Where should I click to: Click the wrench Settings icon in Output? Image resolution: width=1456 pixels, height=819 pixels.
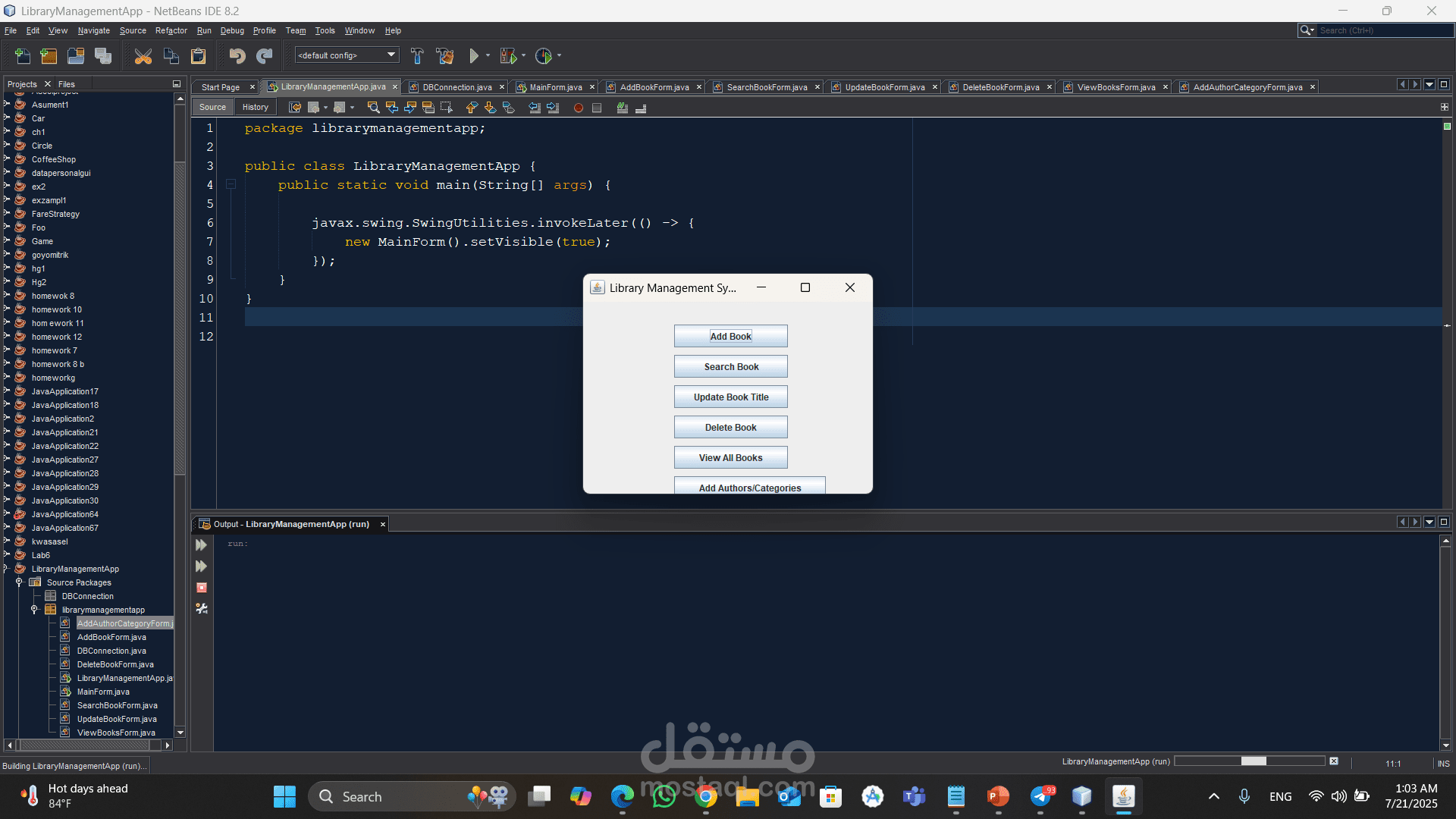[201, 609]
